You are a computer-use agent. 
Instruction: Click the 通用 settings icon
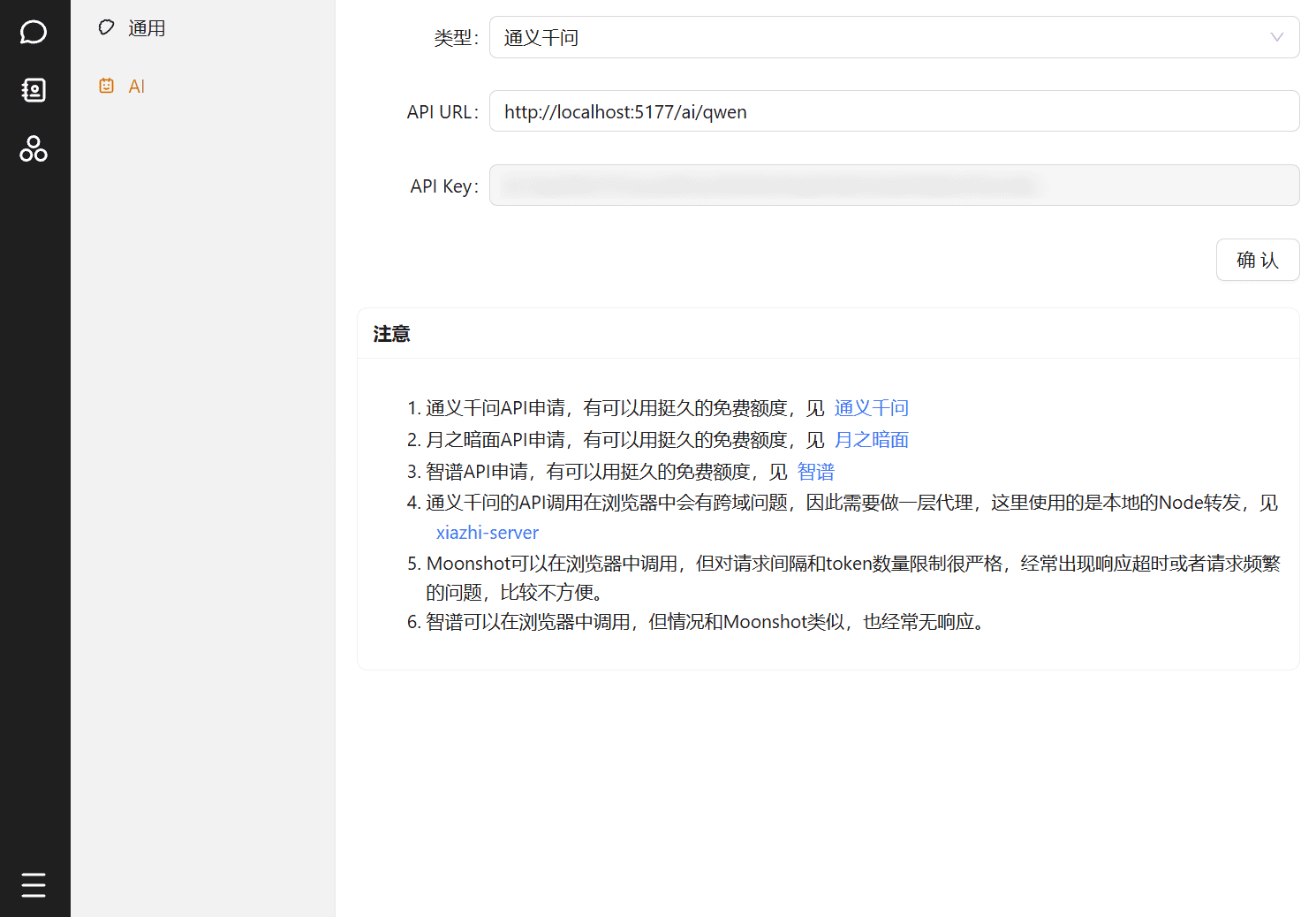tap(106, 28)
